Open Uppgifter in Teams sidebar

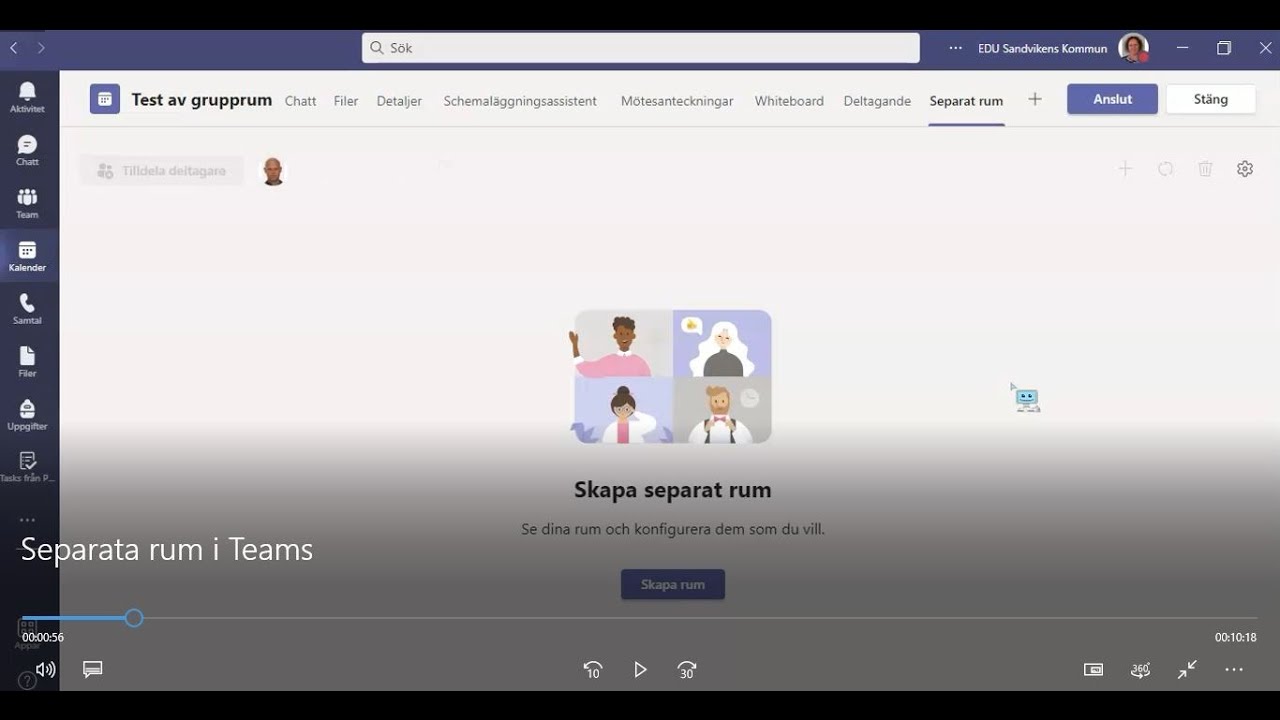(27, 415)
